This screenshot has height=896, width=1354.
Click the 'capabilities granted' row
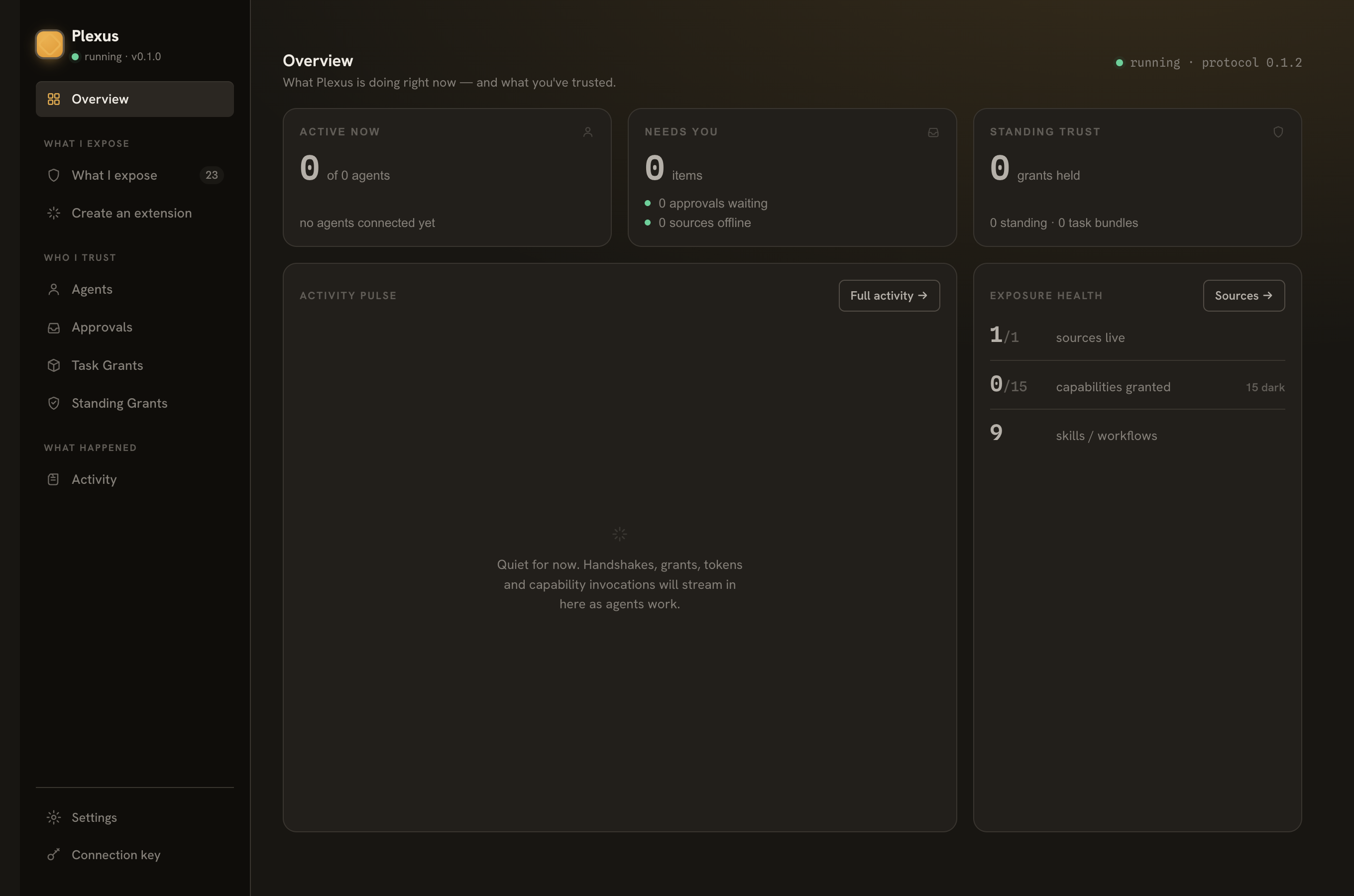point(1137,386)
